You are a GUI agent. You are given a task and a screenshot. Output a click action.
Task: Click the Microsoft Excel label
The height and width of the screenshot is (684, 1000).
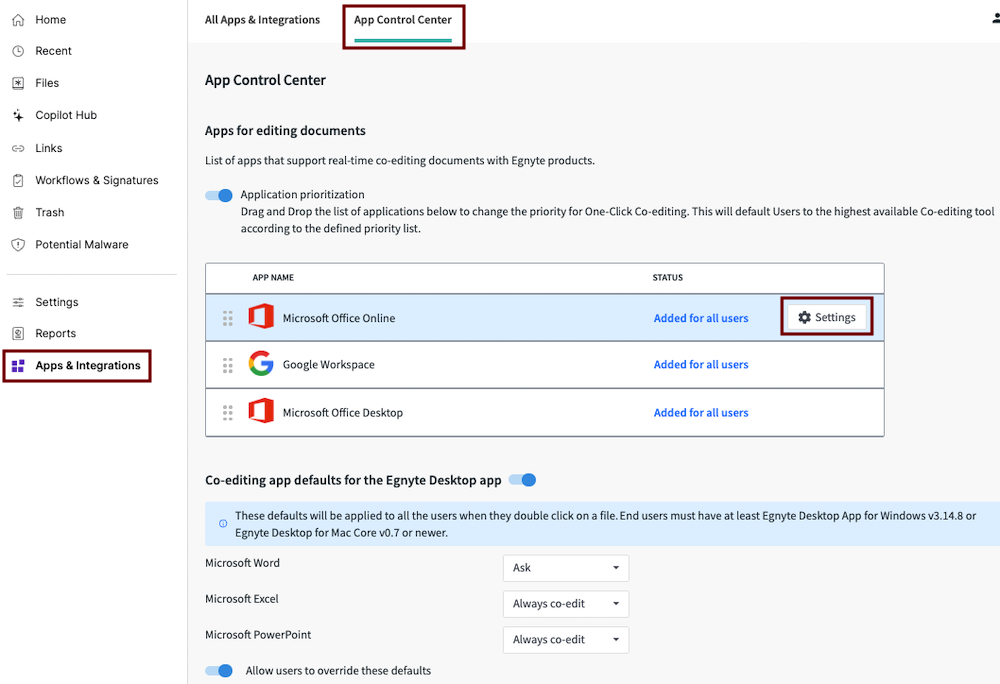click(242, 599)
